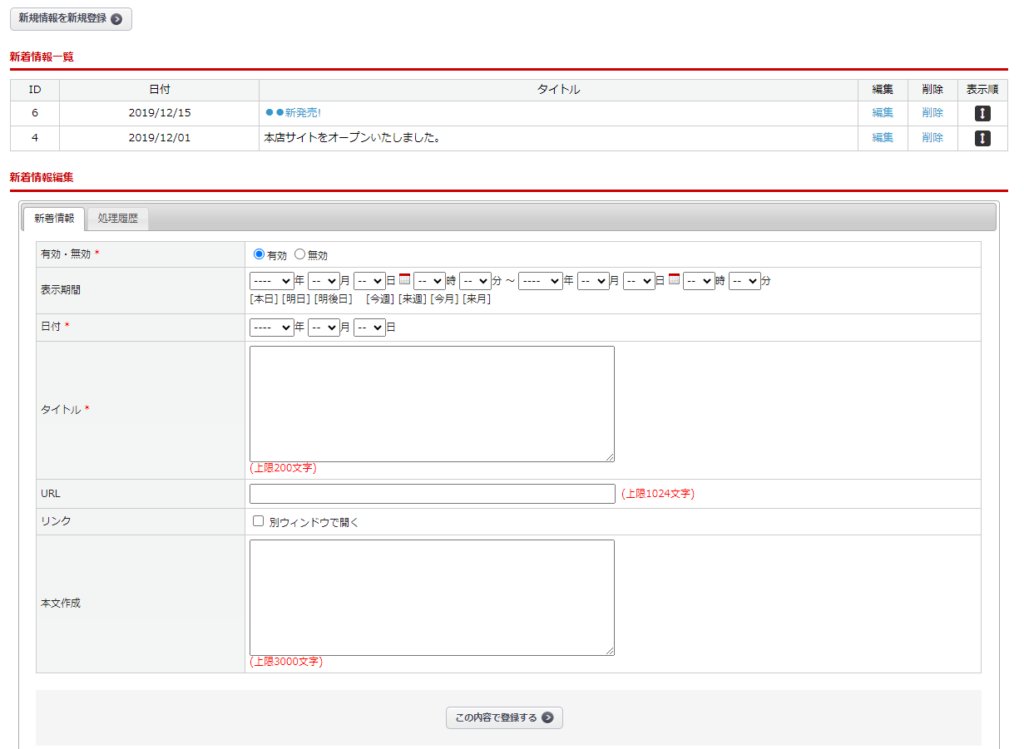Open the start date calendar icon

[x=405, y=280]
